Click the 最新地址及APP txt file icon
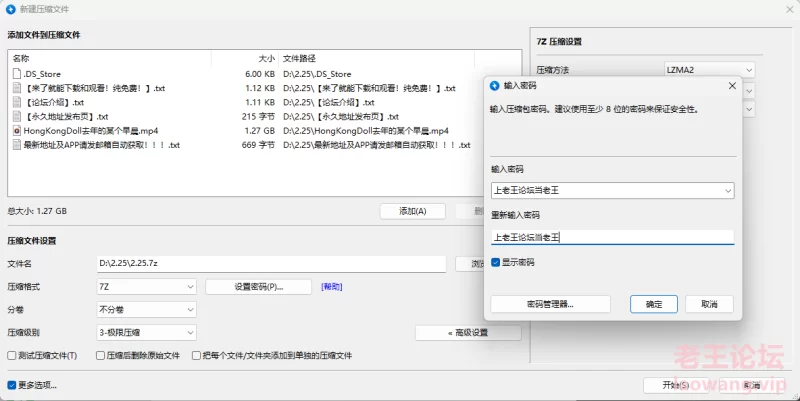Image resolution: width=800 pixels, height=401 pixels. coord(17,144)
